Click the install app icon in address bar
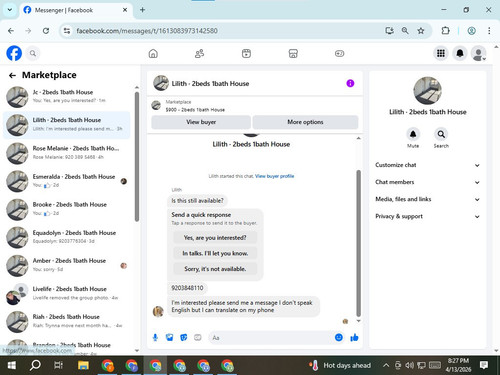The height and width of the screenshot is (375, 500). coord(389,31)
